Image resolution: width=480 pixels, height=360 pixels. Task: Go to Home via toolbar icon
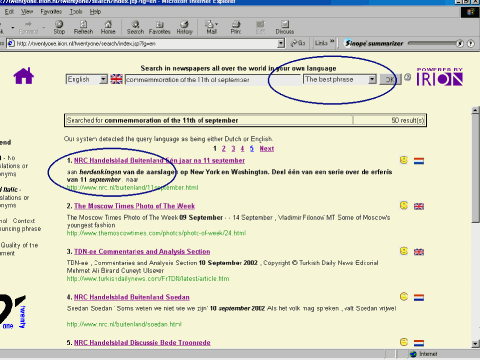click(x=108, y=27)
